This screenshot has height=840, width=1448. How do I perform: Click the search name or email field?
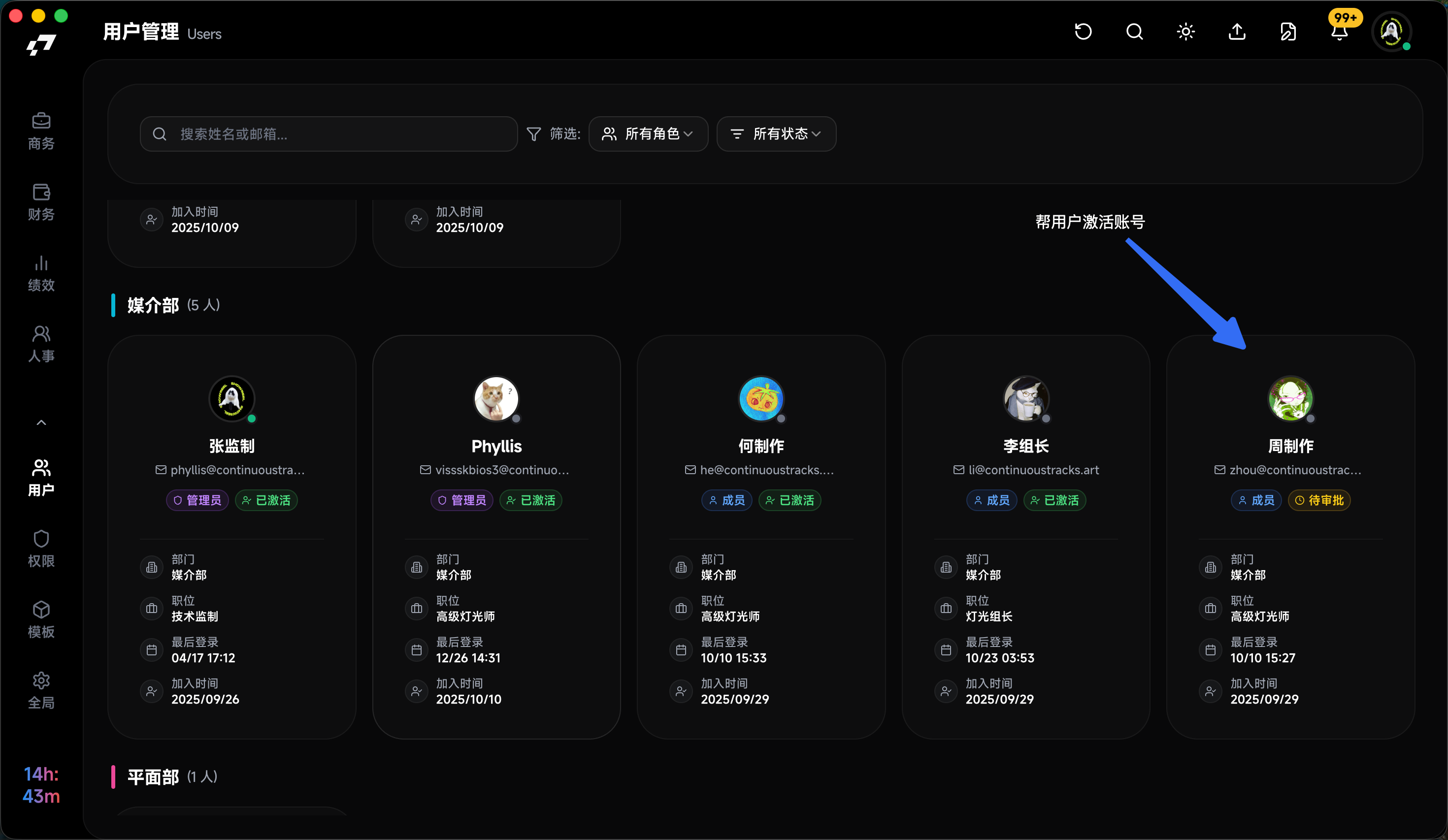tap(329, 134)
